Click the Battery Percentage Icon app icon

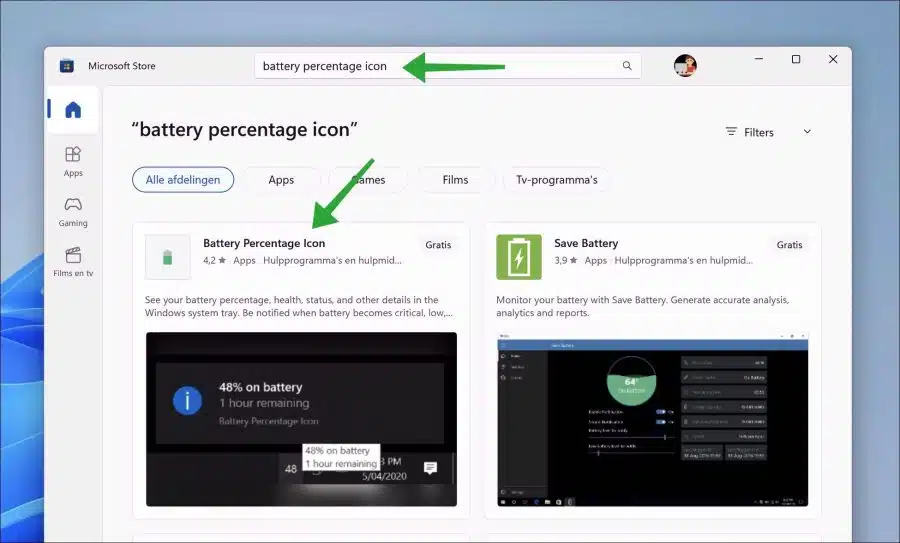[168, 257]
